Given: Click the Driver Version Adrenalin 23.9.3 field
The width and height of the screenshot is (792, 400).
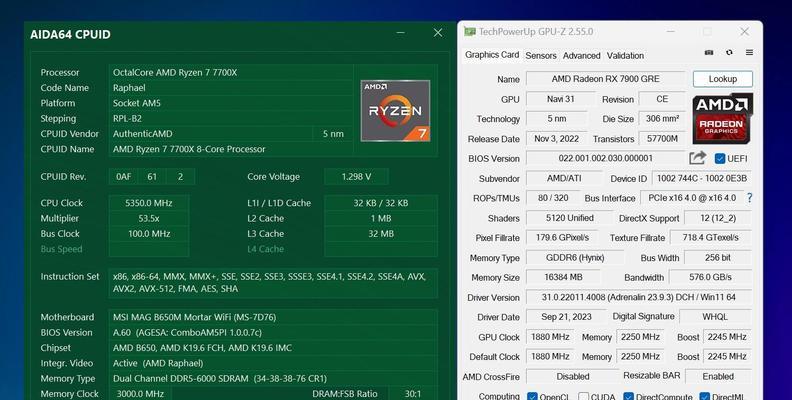Looking at the screenshot, I should (639, 297).
